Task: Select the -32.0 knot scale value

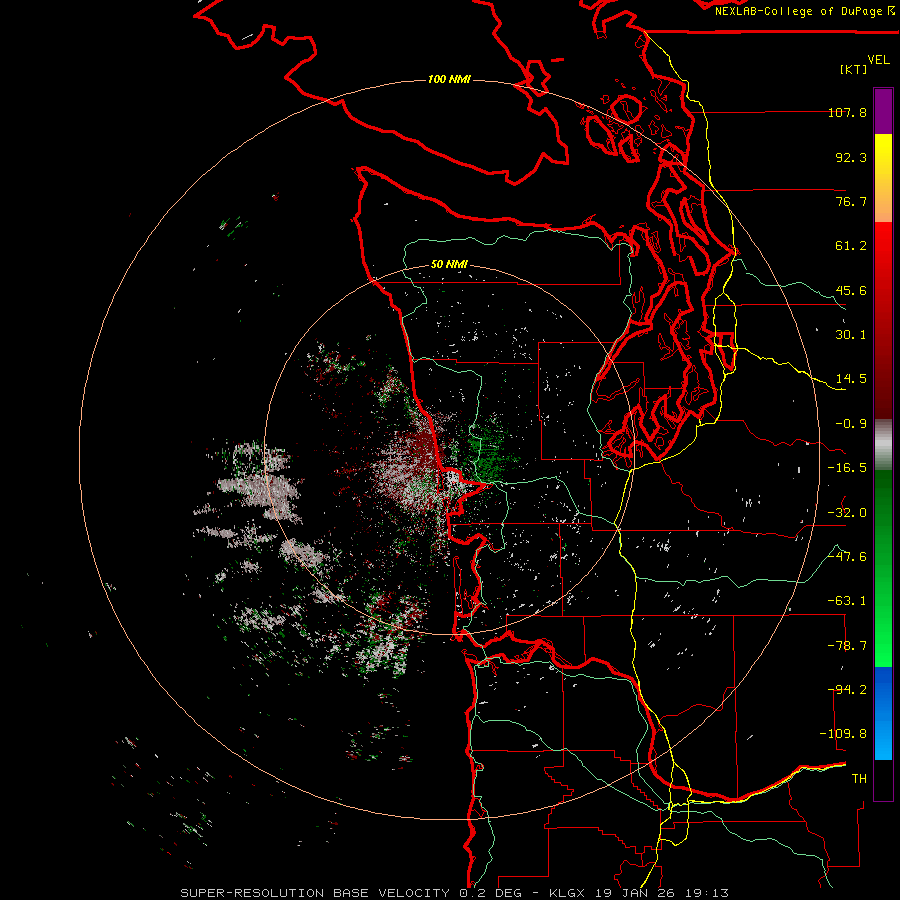Action: [847, 513]
